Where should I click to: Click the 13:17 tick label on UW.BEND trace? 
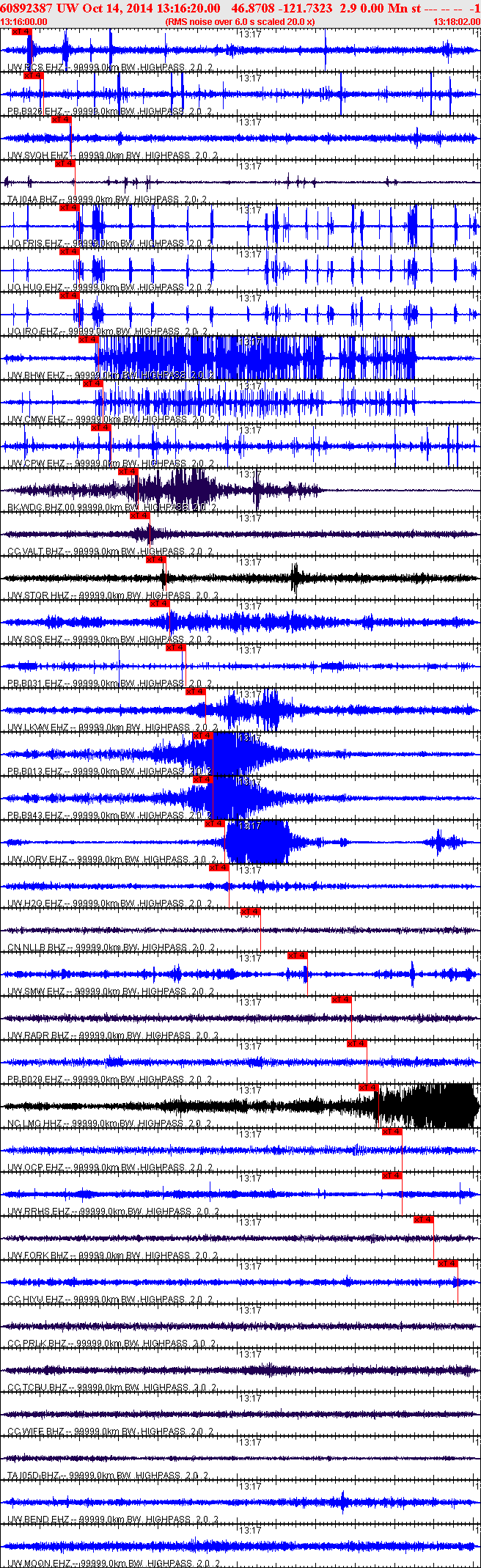251,1487
